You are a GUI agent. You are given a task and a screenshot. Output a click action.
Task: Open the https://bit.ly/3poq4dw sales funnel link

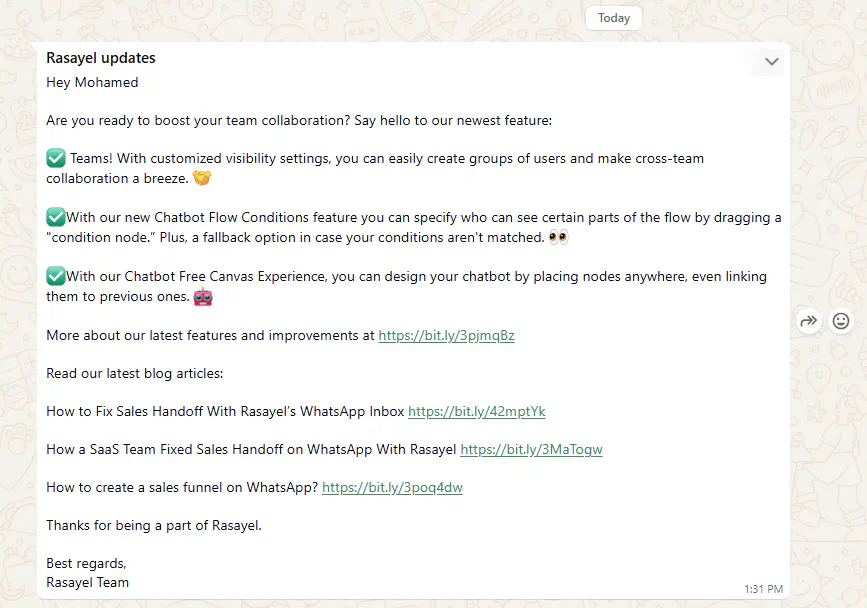tap(392, 488)
